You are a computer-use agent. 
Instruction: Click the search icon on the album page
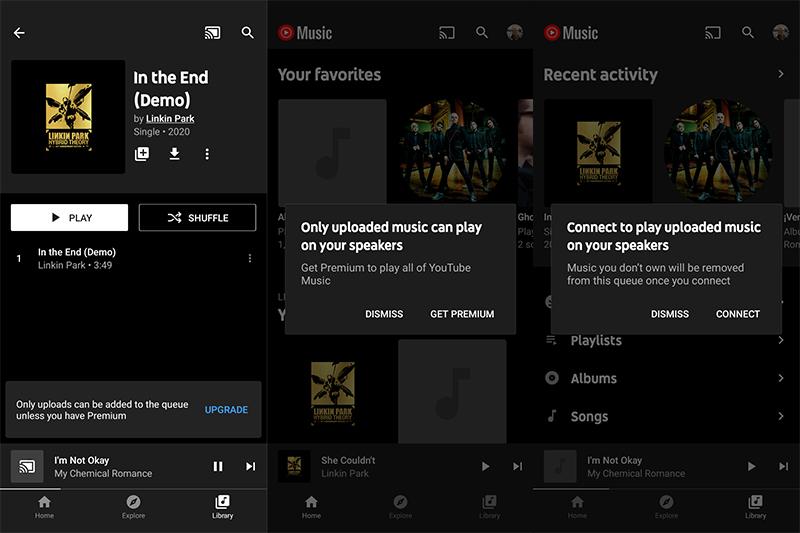pos(248,33)
